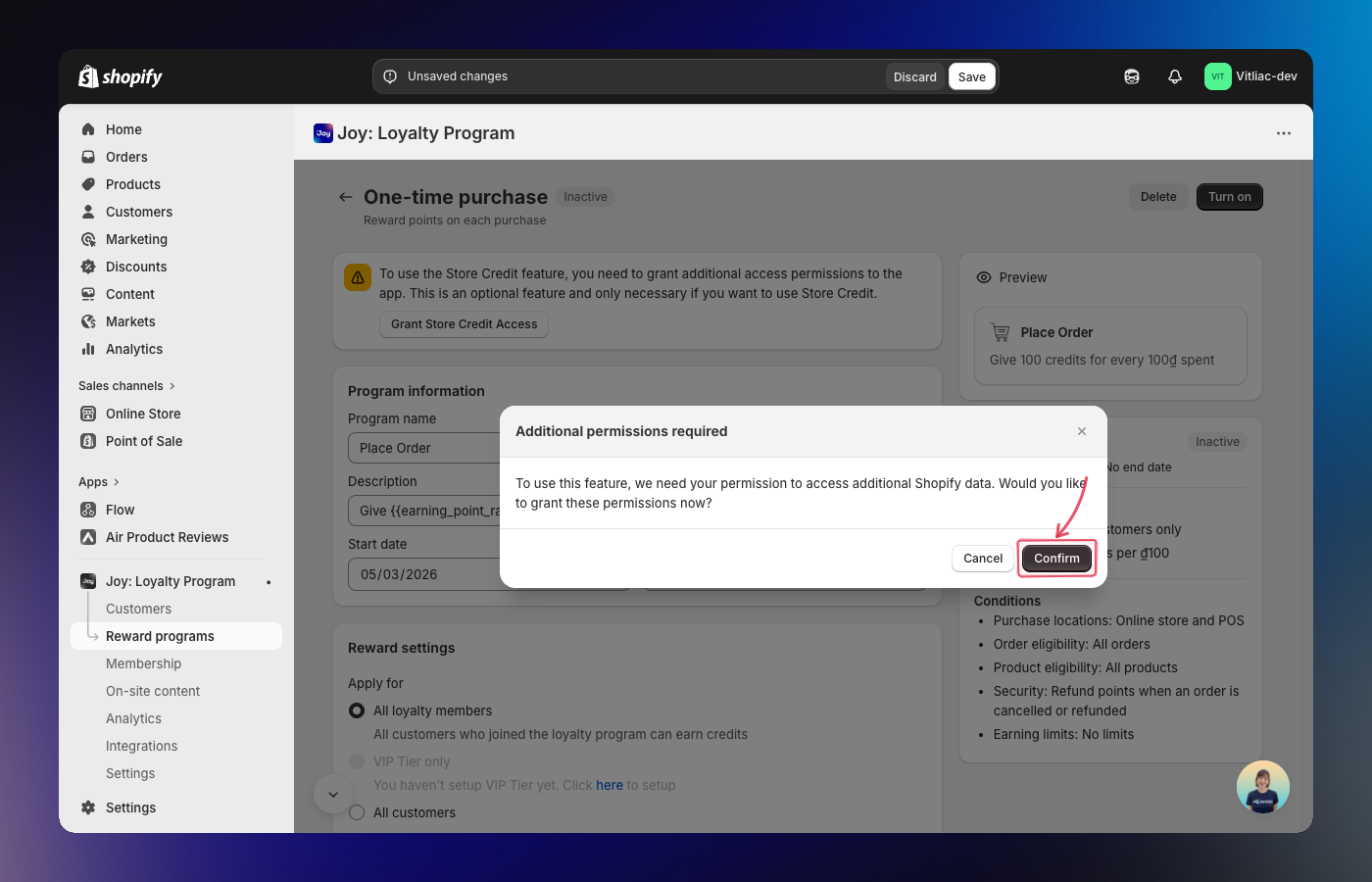The image size is (1372, 882).
Task: Select the VIP Tier only radio option
Action: point(357,761)
